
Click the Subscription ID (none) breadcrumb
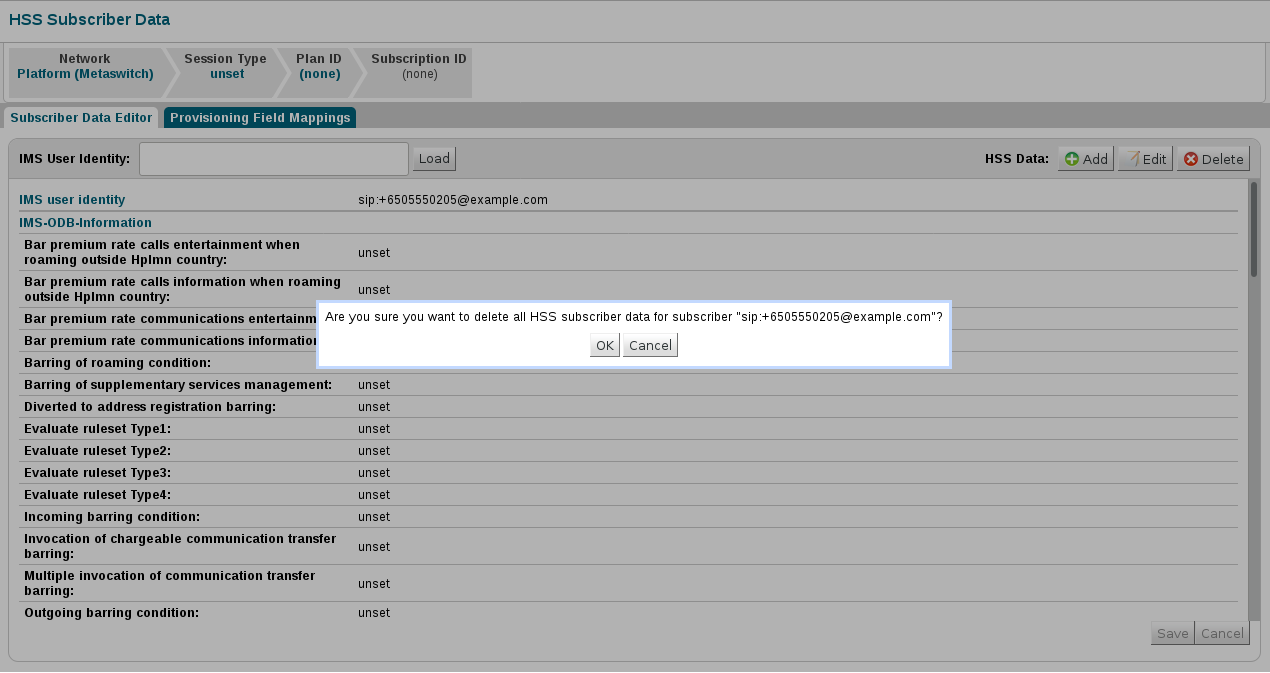pos(419,67)
